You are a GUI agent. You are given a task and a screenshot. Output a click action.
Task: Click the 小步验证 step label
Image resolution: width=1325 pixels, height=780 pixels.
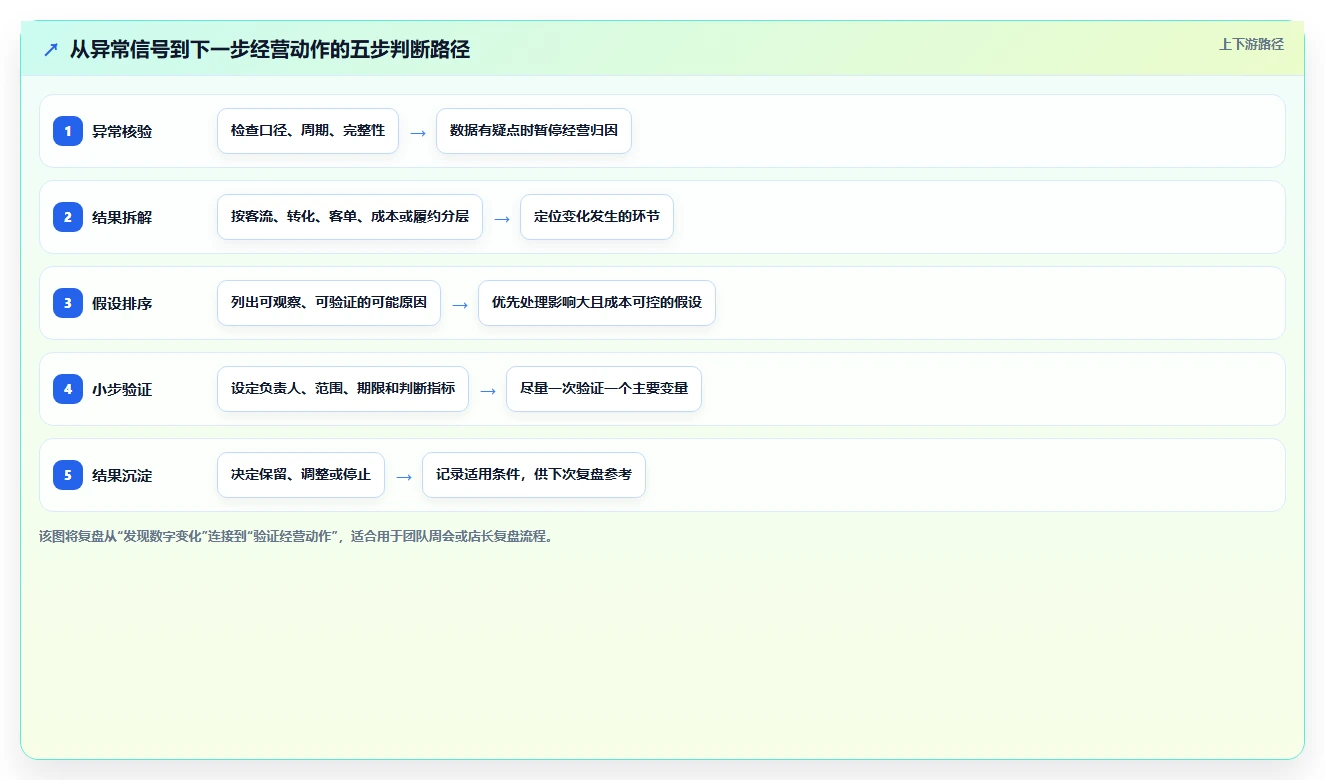click(122, 389)
